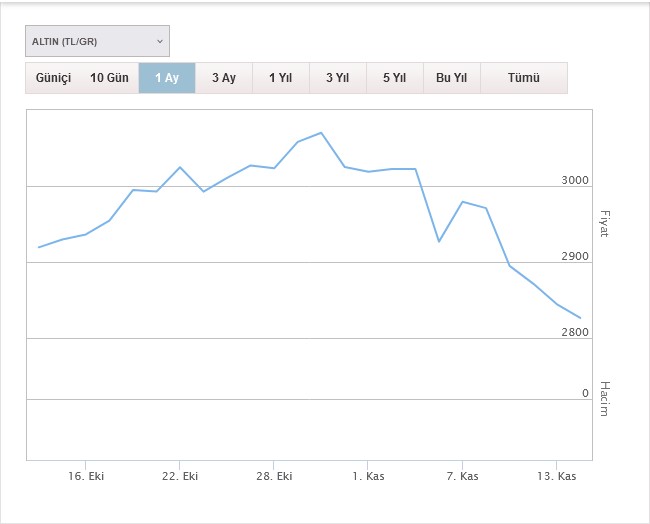Switch to the Bu Yıl range
650x524 pixels.
(x=451, y=78)
